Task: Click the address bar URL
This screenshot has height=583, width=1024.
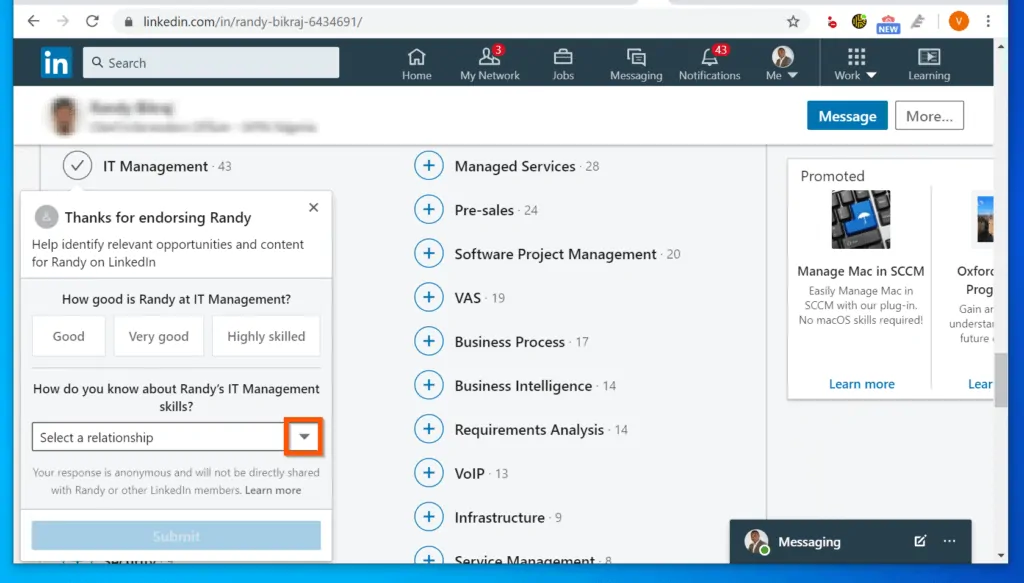Action: click(252, 22)
